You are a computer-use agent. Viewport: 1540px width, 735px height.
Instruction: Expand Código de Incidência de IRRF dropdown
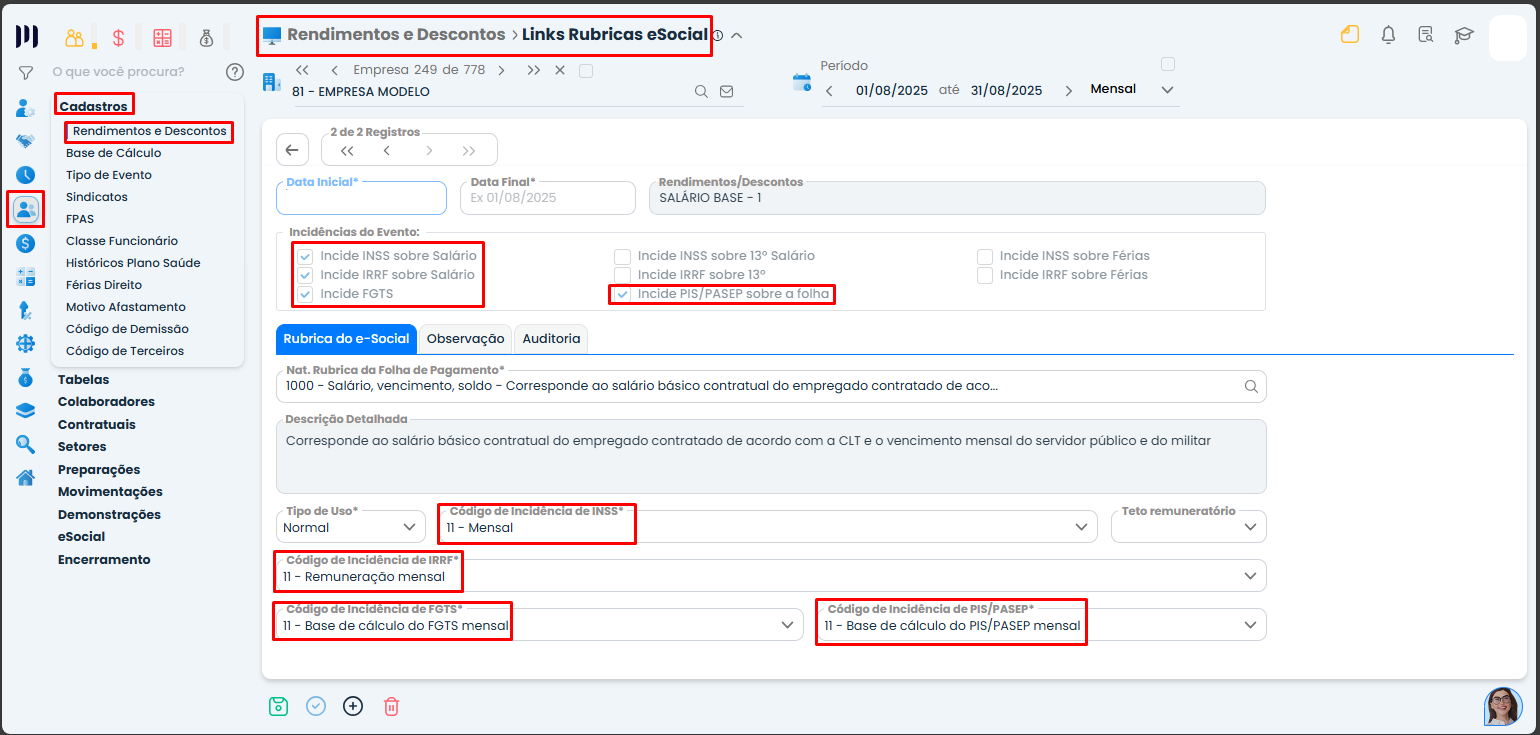coord(770,575)
